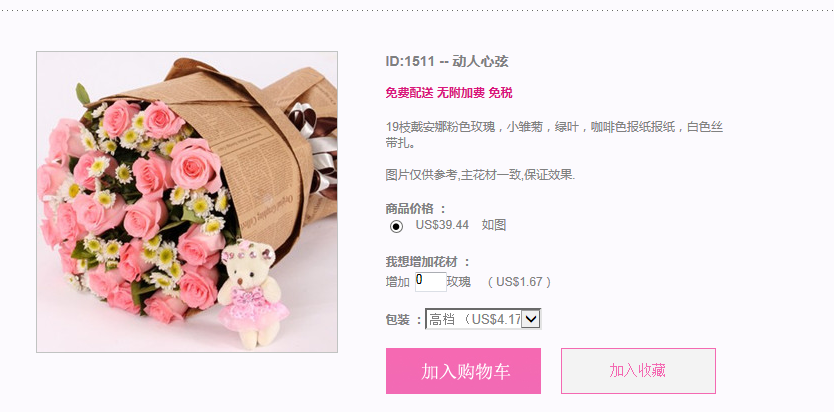The image size is (834, 412).
Task: Save item with 加入收藏 button
Action: 638,371
